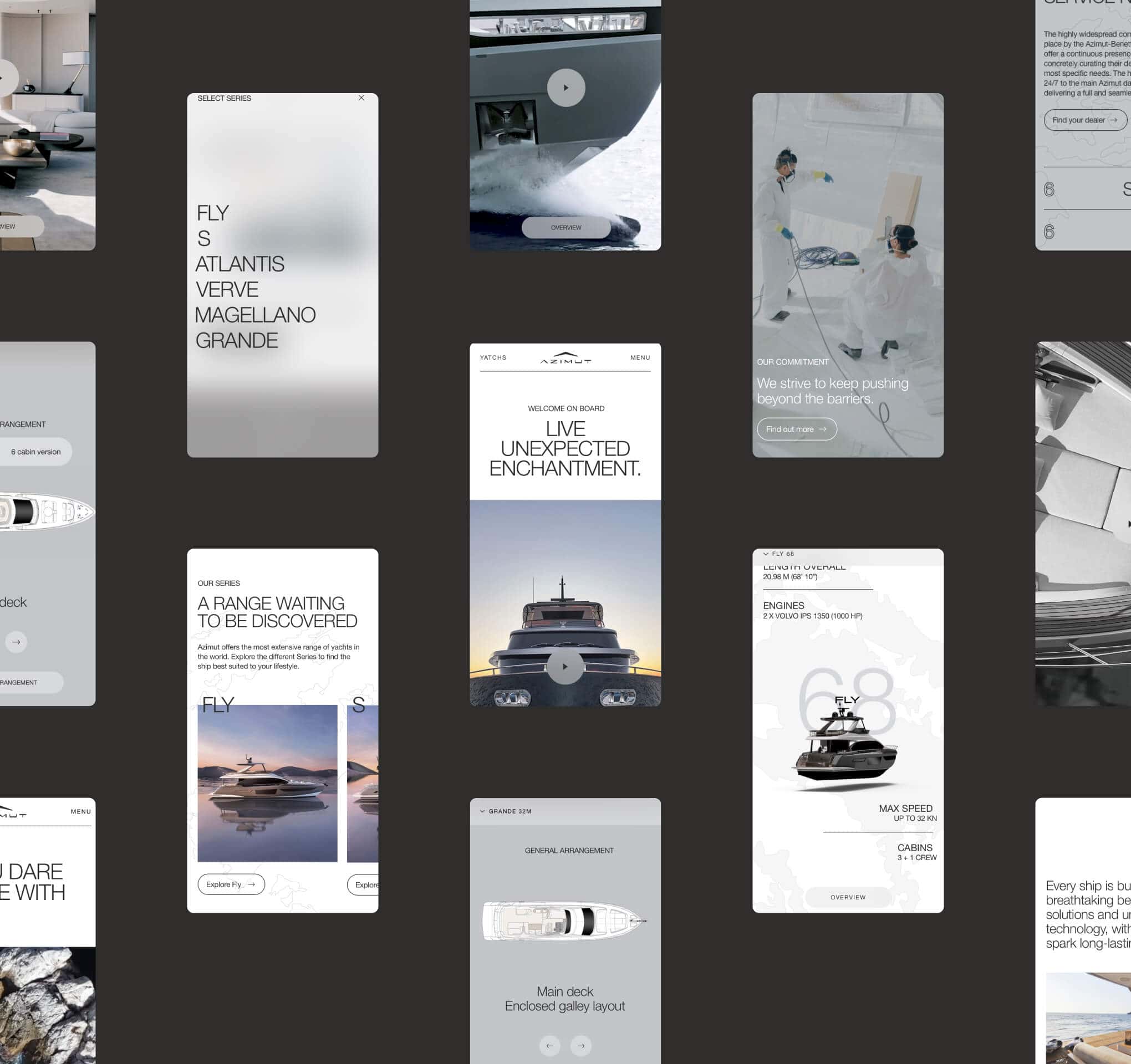Expand the Fly 68 chevron dropdown
Image resolution: width=1131 pixels, height=1064 pixels.
point(766,554)
